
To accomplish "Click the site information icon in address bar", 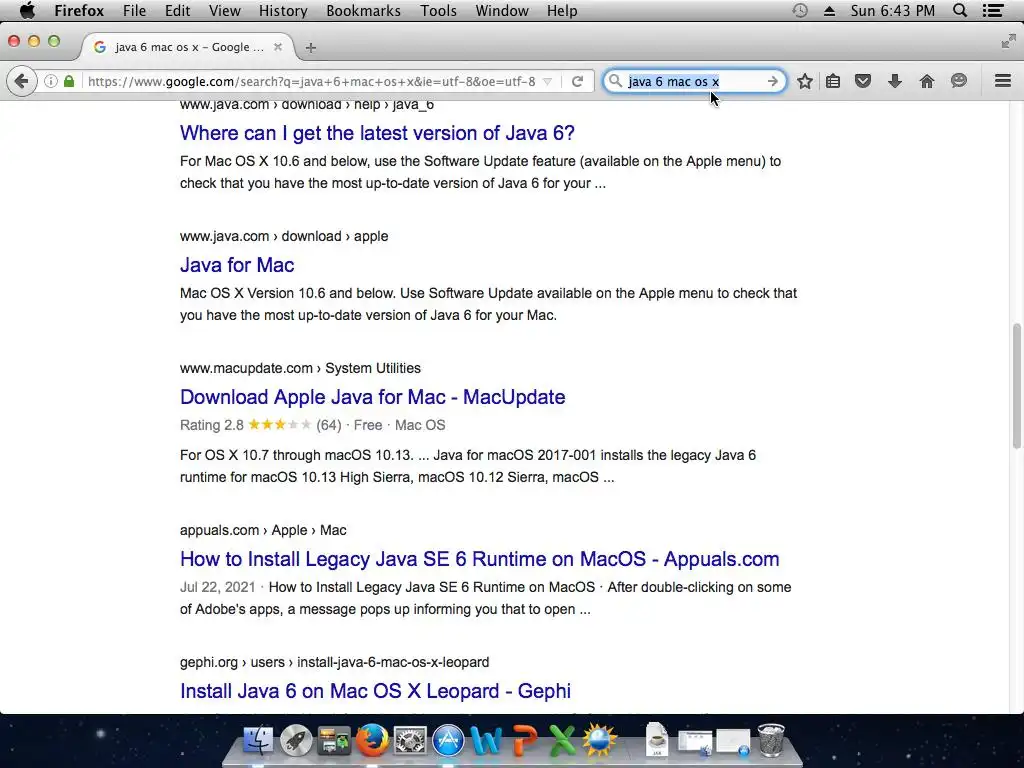I will coord(50,82).
